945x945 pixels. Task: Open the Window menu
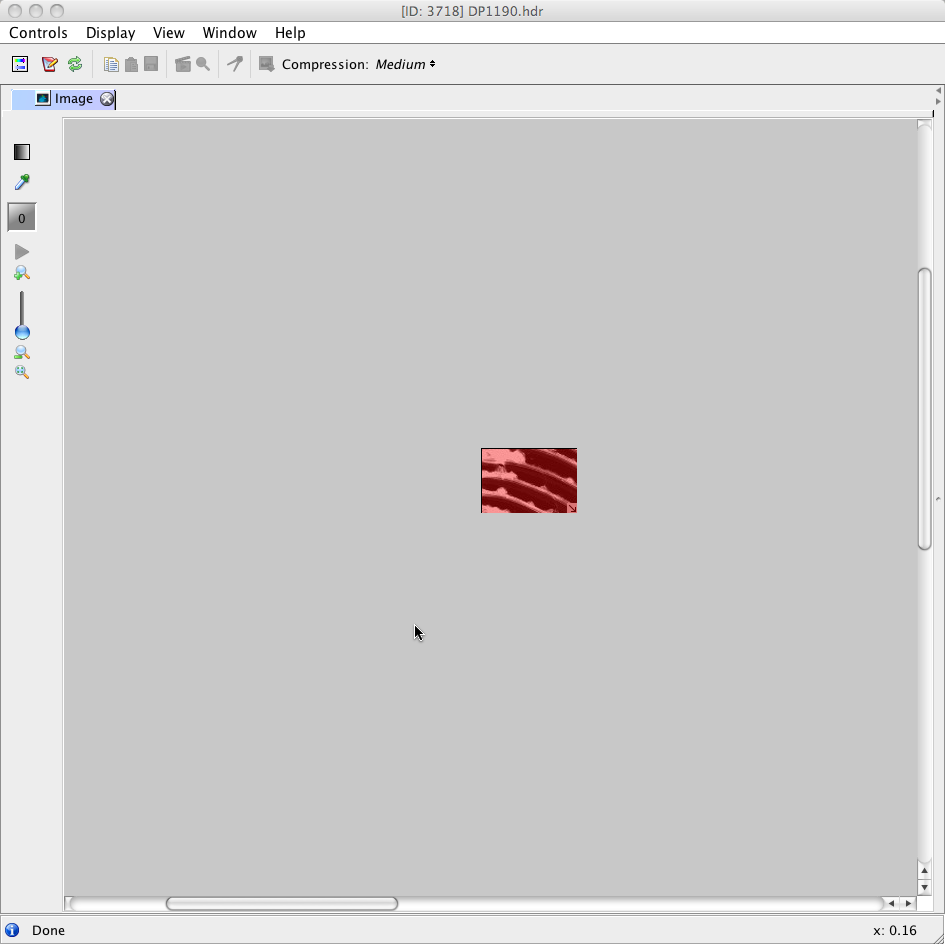click(x=230, y=33)
